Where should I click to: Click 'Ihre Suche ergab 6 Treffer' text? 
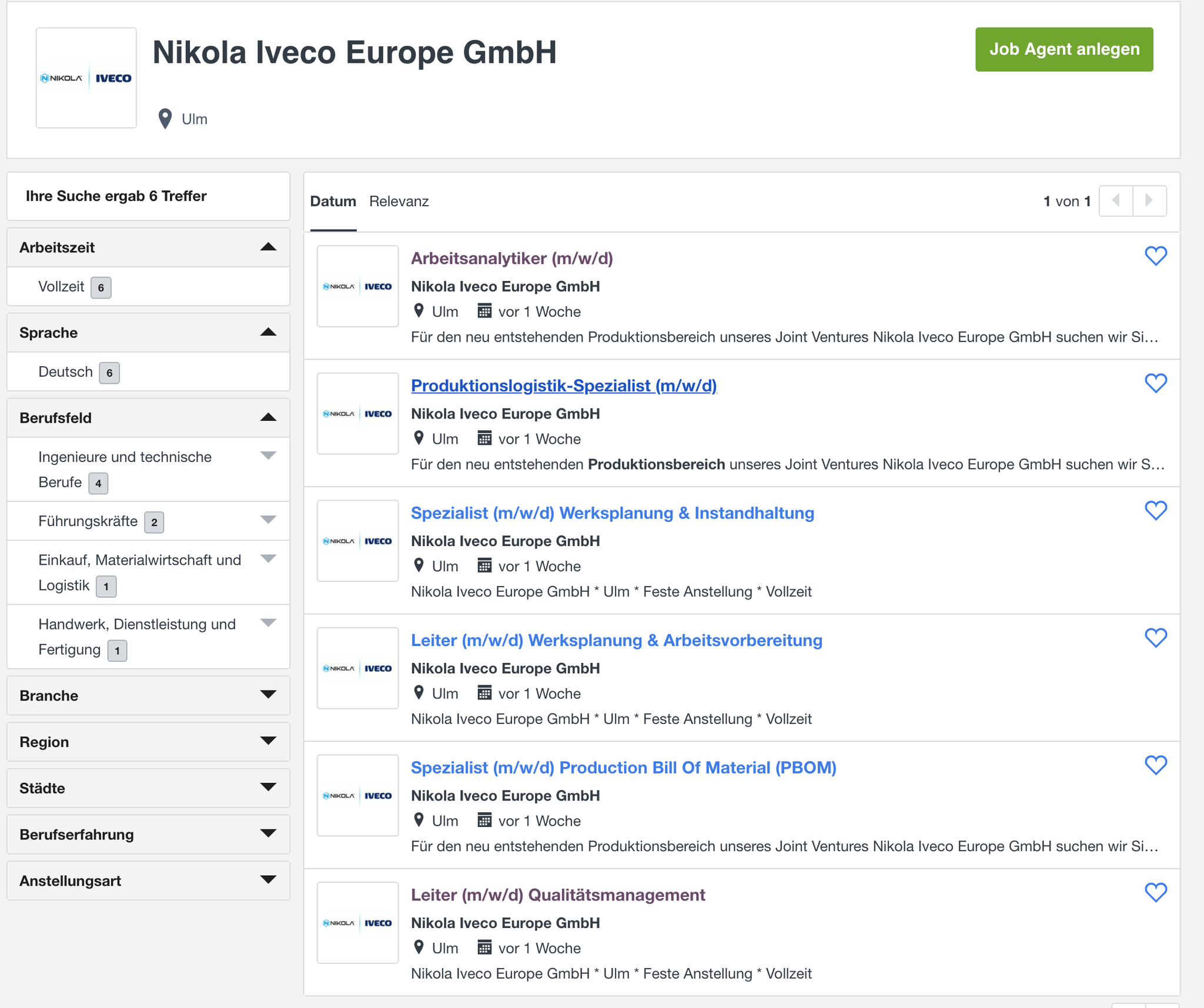point(116,196)
